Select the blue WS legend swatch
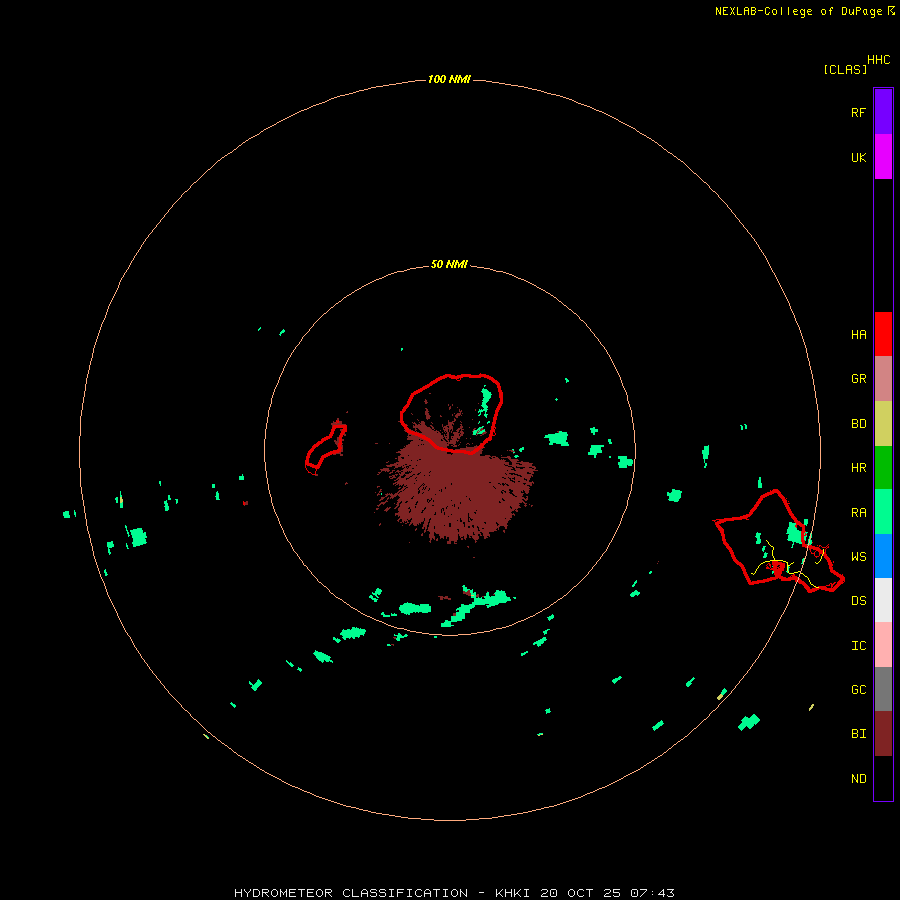Image resolution: width=900 pixels, height=900 pixels. (x=883, y=556)
